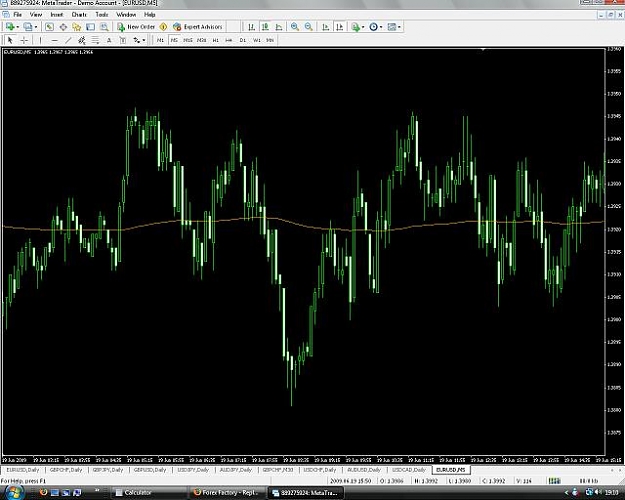Open the dropdown arrow beside New Chart

(17, 27)
